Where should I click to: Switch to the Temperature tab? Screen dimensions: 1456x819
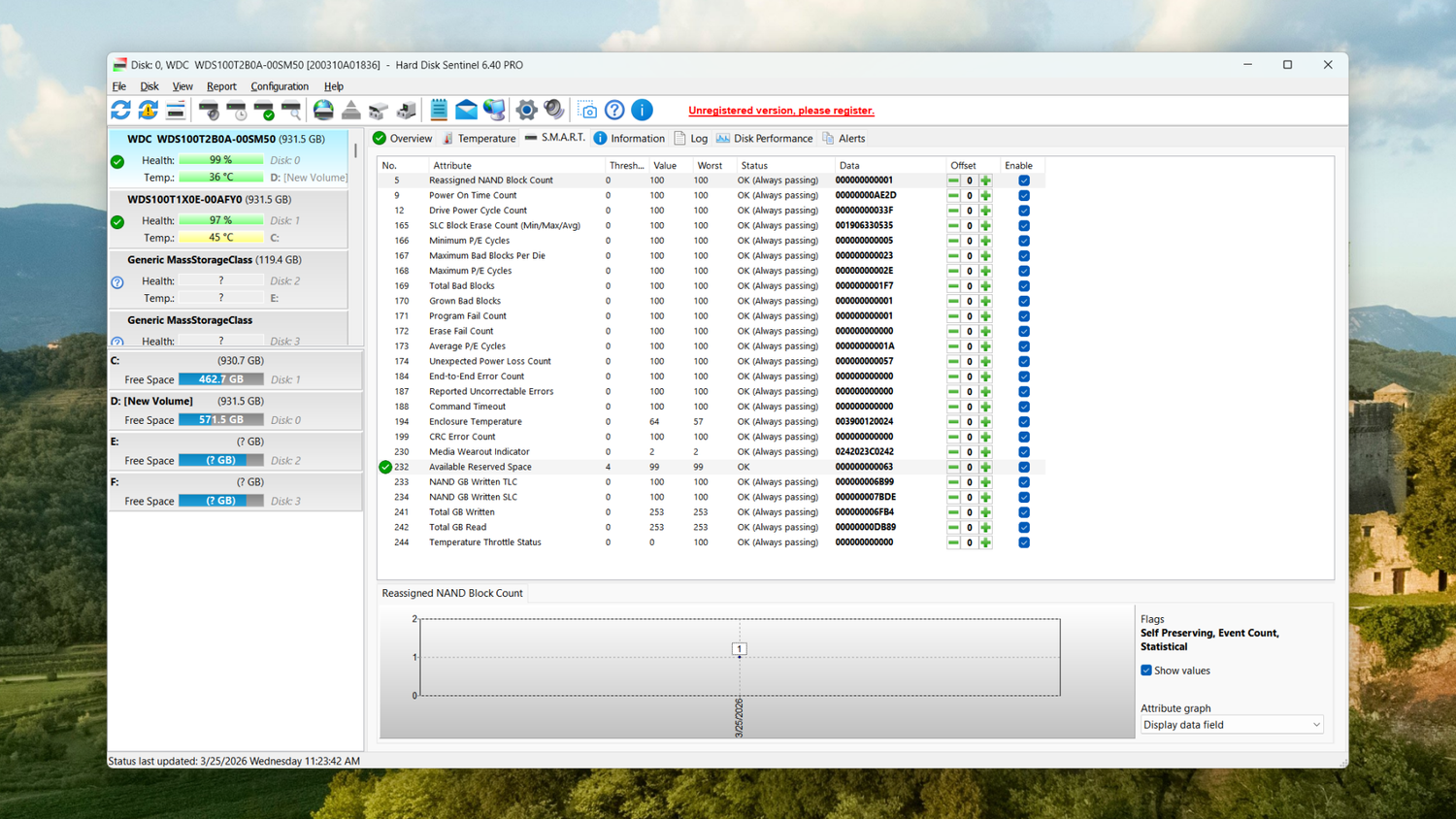(479, 139)
